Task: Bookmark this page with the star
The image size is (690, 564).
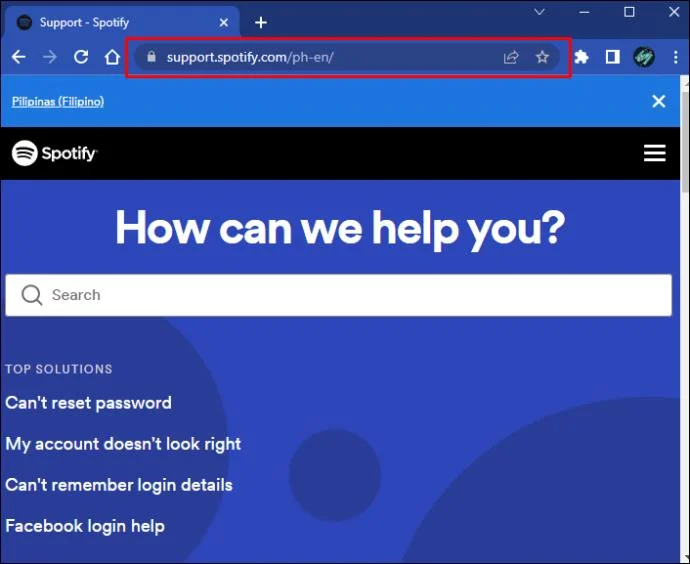Action: (542, 57)
